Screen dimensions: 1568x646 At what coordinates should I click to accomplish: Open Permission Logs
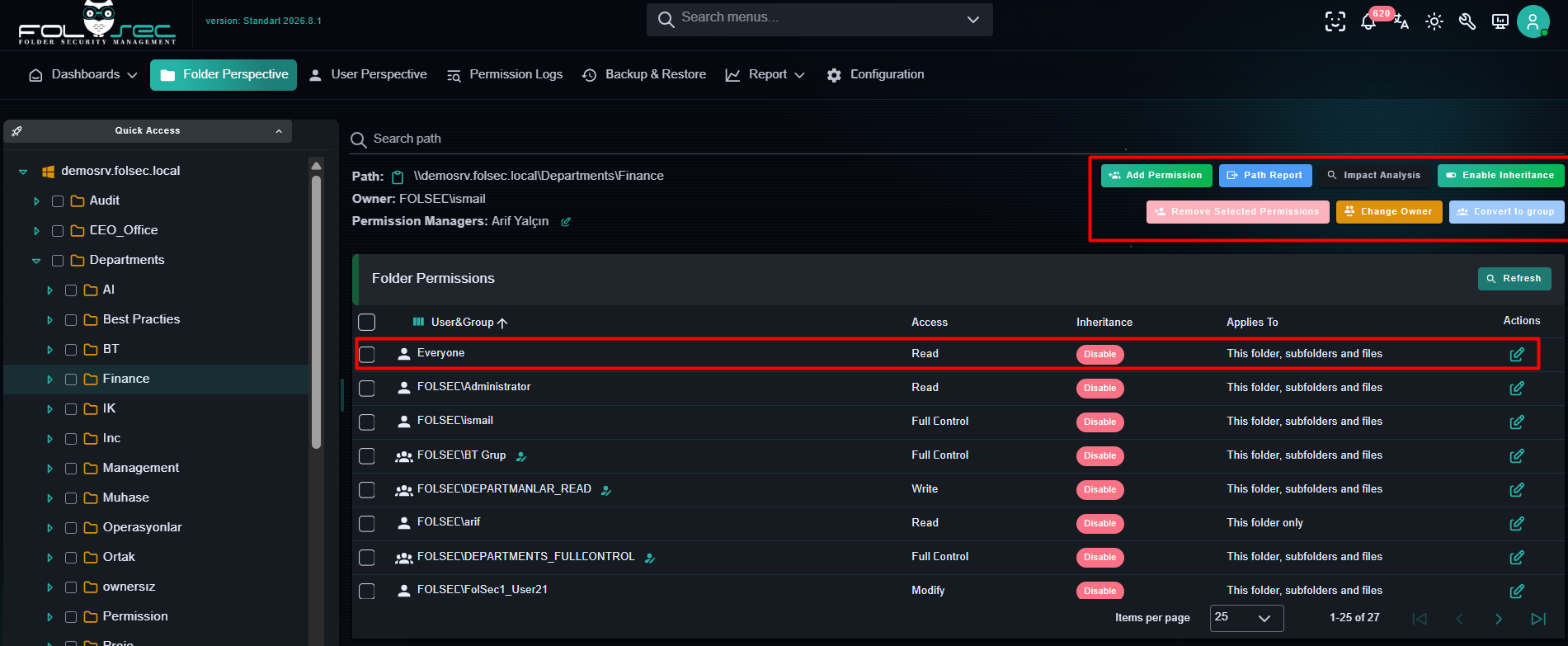(x=505, y=74)
